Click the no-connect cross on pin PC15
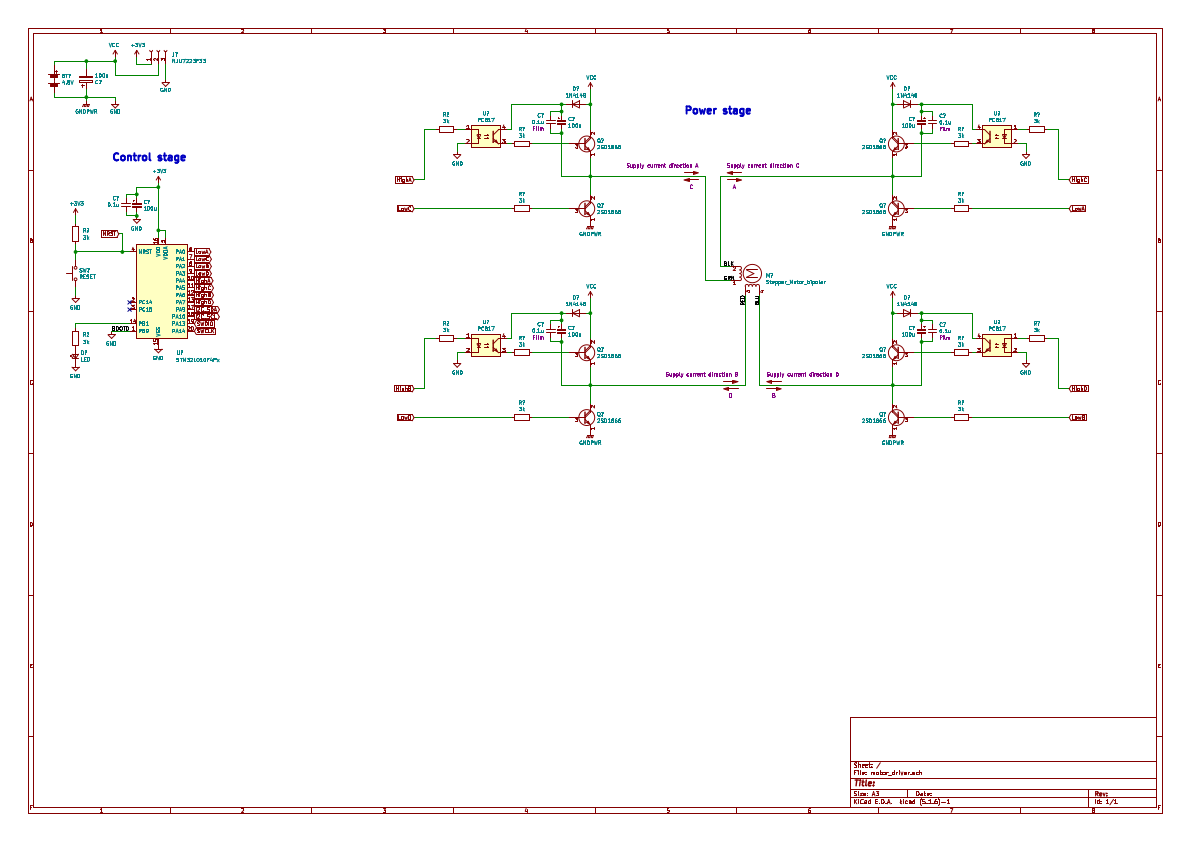This screenshot has height=841, width=1190. click(x=131, y=310)
